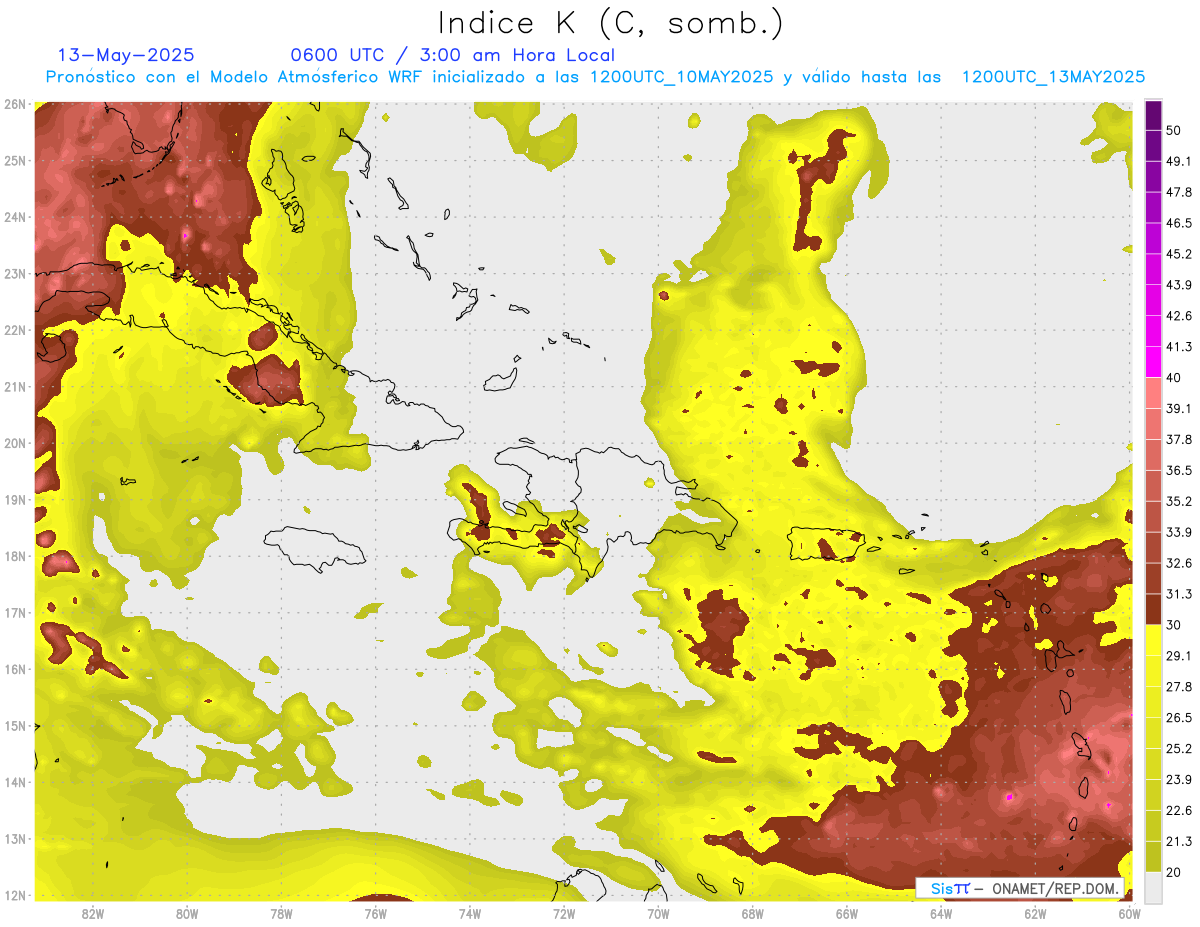Click "0600 UTC / 3:00 am Hora Local" text

click(x=452, y=55)
